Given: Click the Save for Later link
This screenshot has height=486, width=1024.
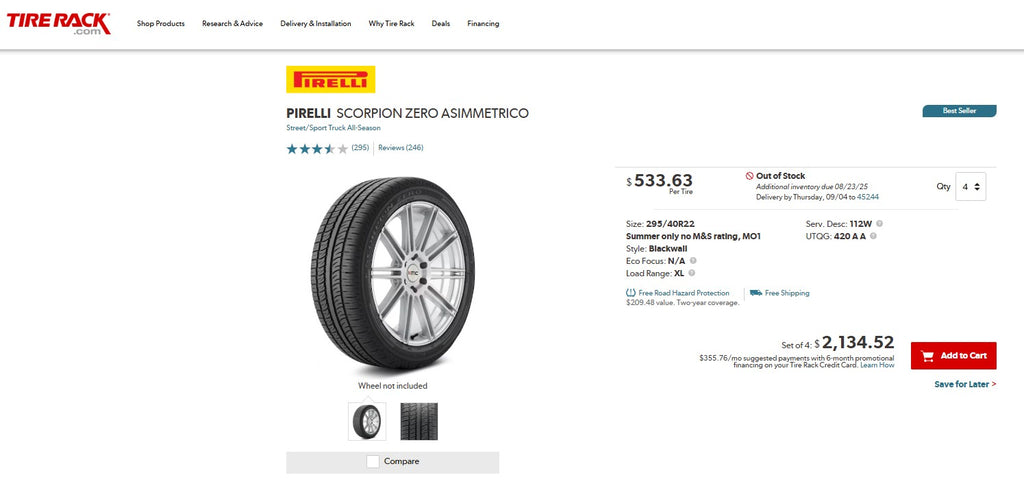Looking at the screenshot, I should 965,384.
